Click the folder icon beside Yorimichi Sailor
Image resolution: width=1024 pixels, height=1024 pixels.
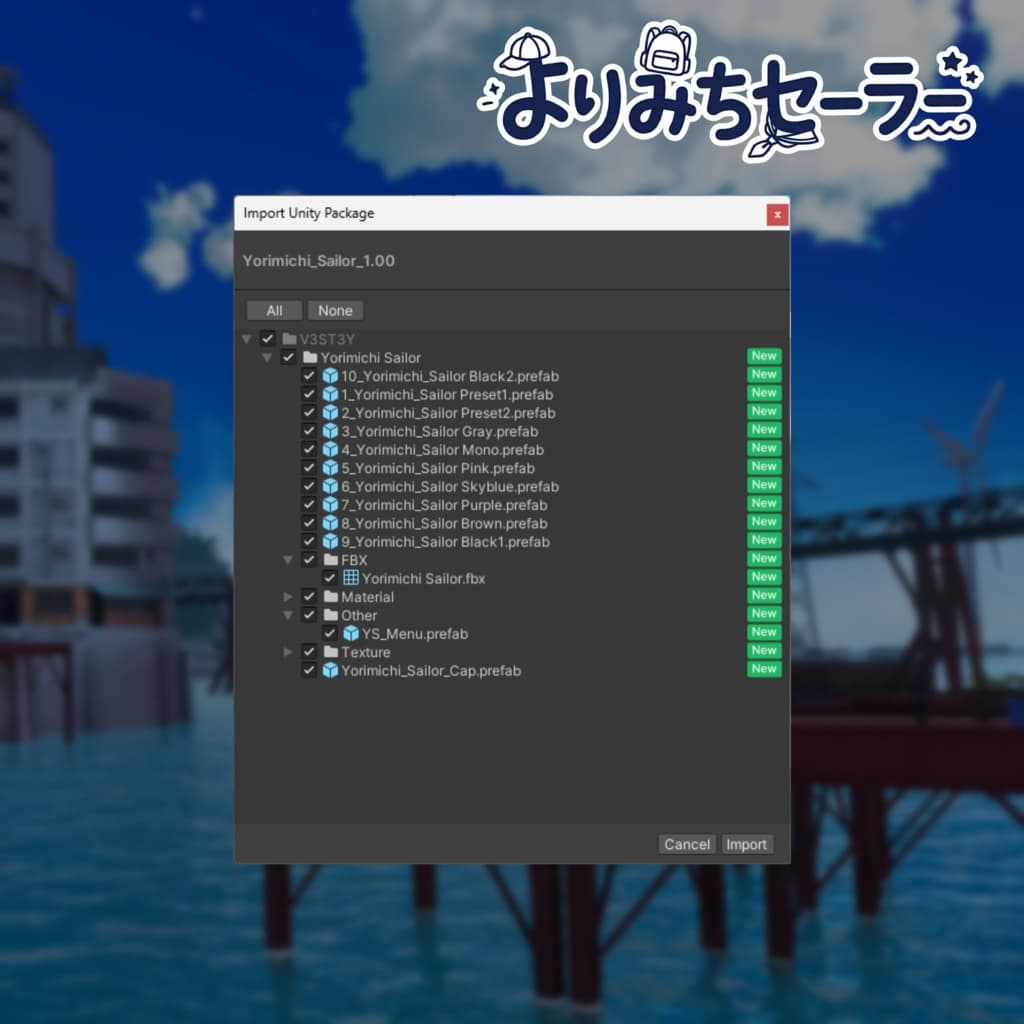[310, 357]
